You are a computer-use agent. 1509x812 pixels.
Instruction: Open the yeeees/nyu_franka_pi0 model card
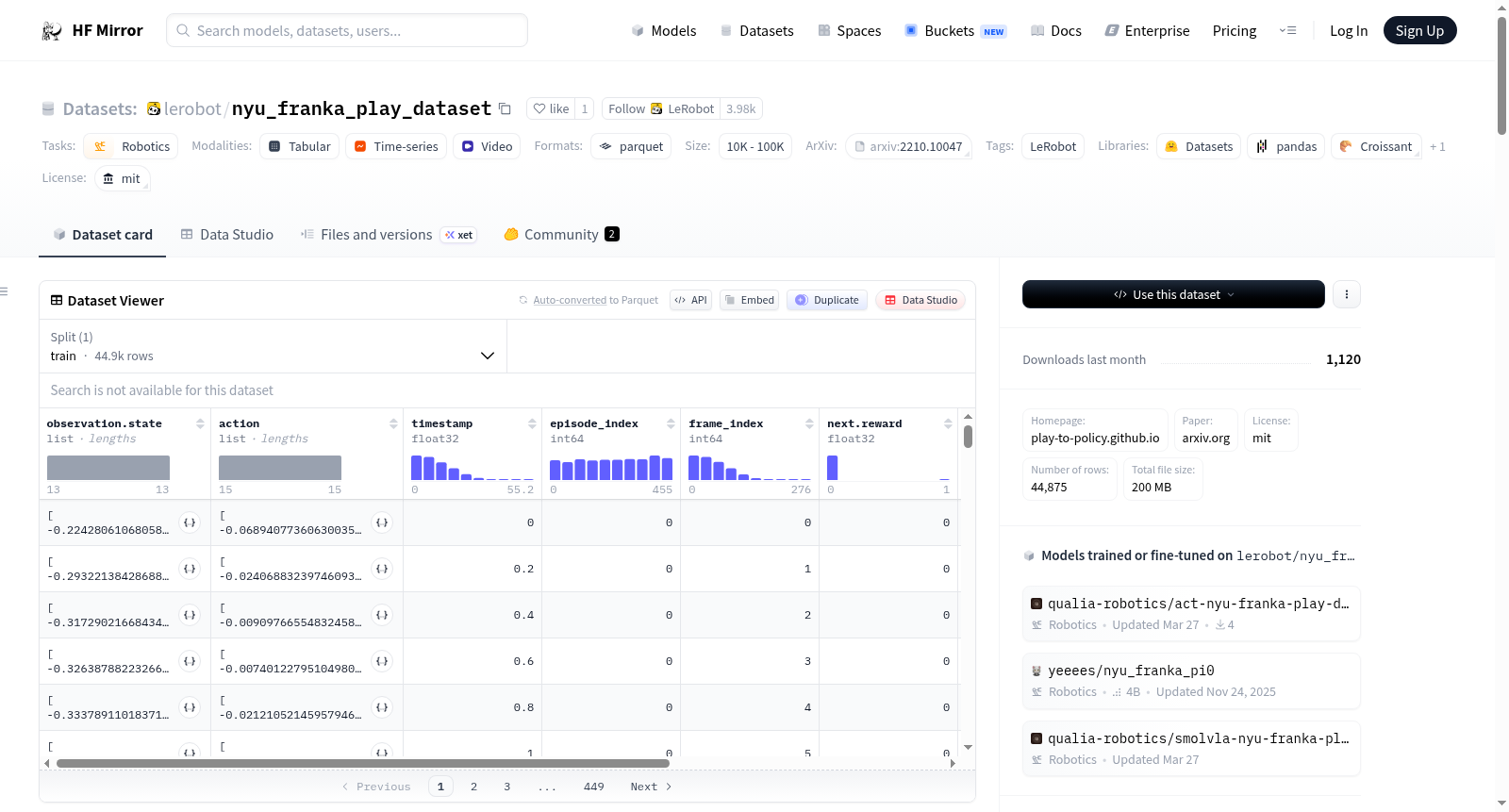click(1191, 681)
